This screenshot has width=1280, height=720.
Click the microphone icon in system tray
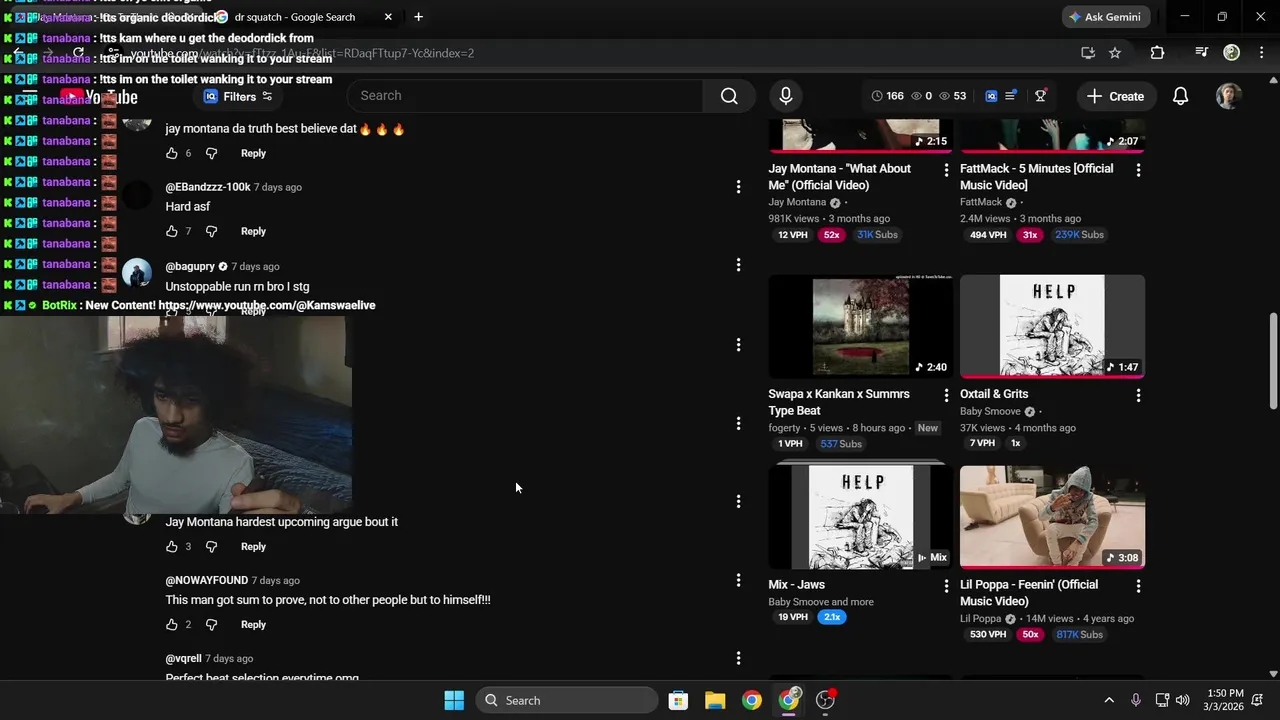coord(1135,700)
